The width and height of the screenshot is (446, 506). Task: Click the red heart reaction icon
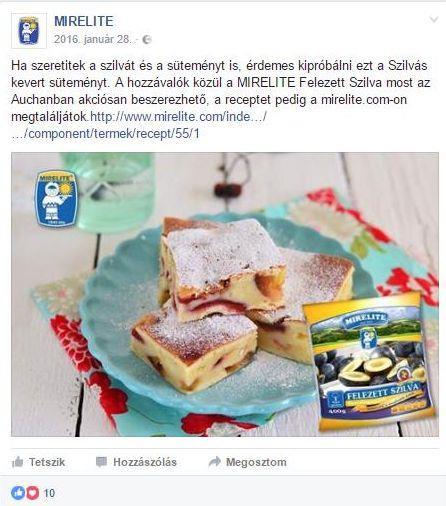pos(32,493)
